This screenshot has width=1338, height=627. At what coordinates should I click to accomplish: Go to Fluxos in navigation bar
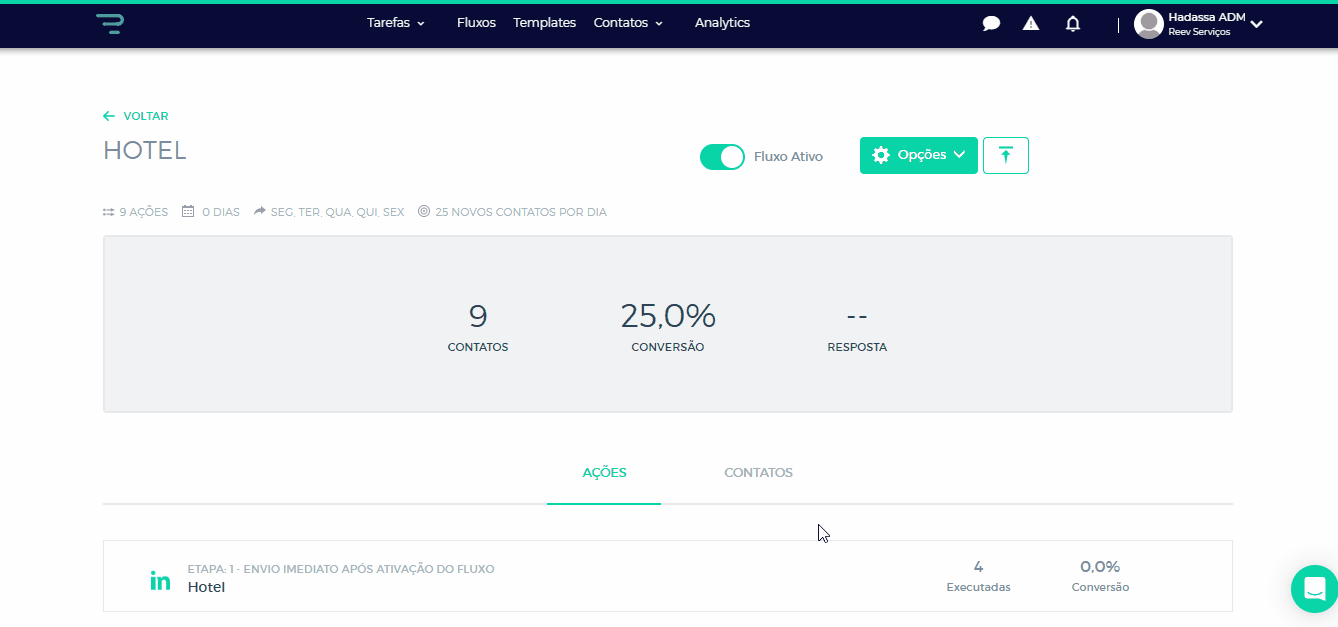tap(476, 23)
